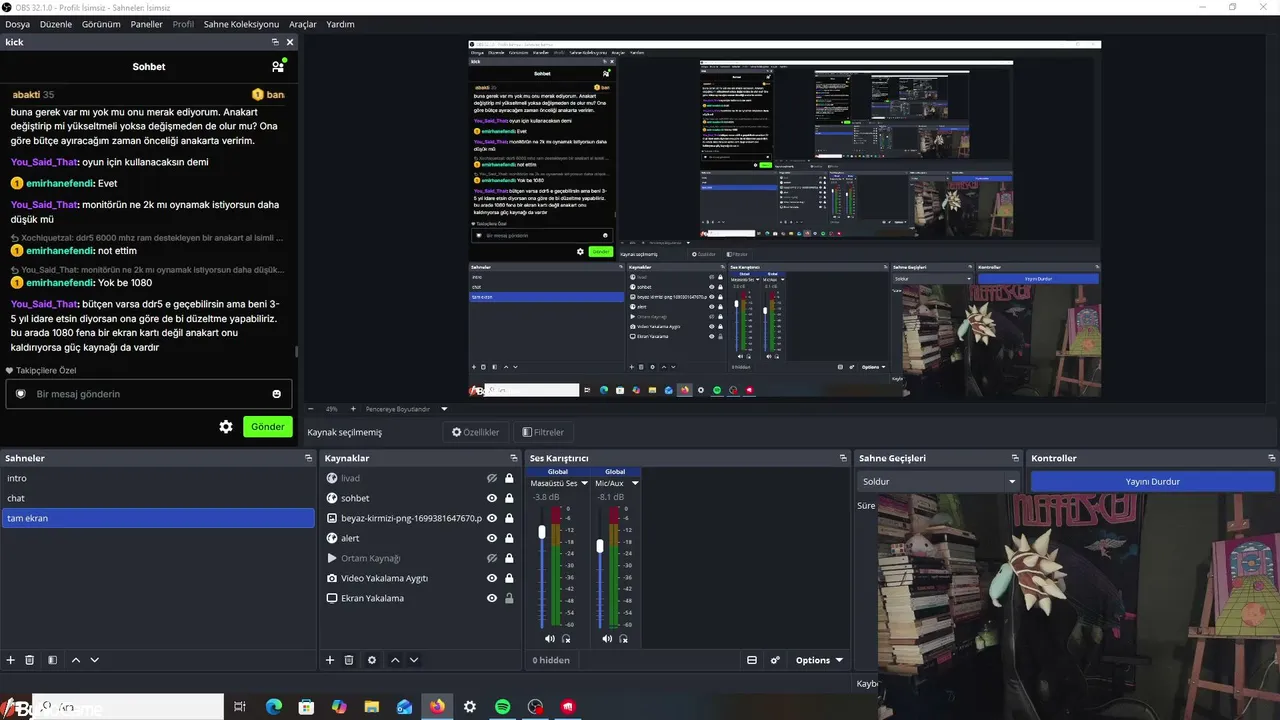Undock the kick panel with float icon

tap(275, 42)
